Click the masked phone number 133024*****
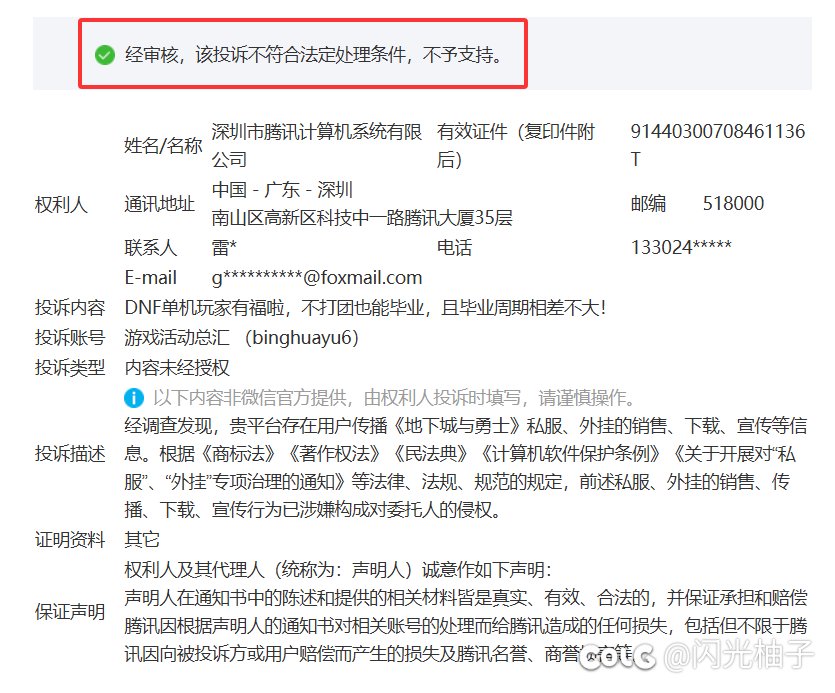Screen dimensions: 835x693 click(x=681, y=247)
